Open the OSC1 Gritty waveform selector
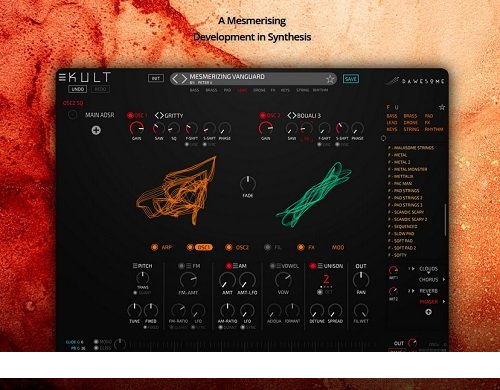500x390 pixels. [x=159, y=116]
